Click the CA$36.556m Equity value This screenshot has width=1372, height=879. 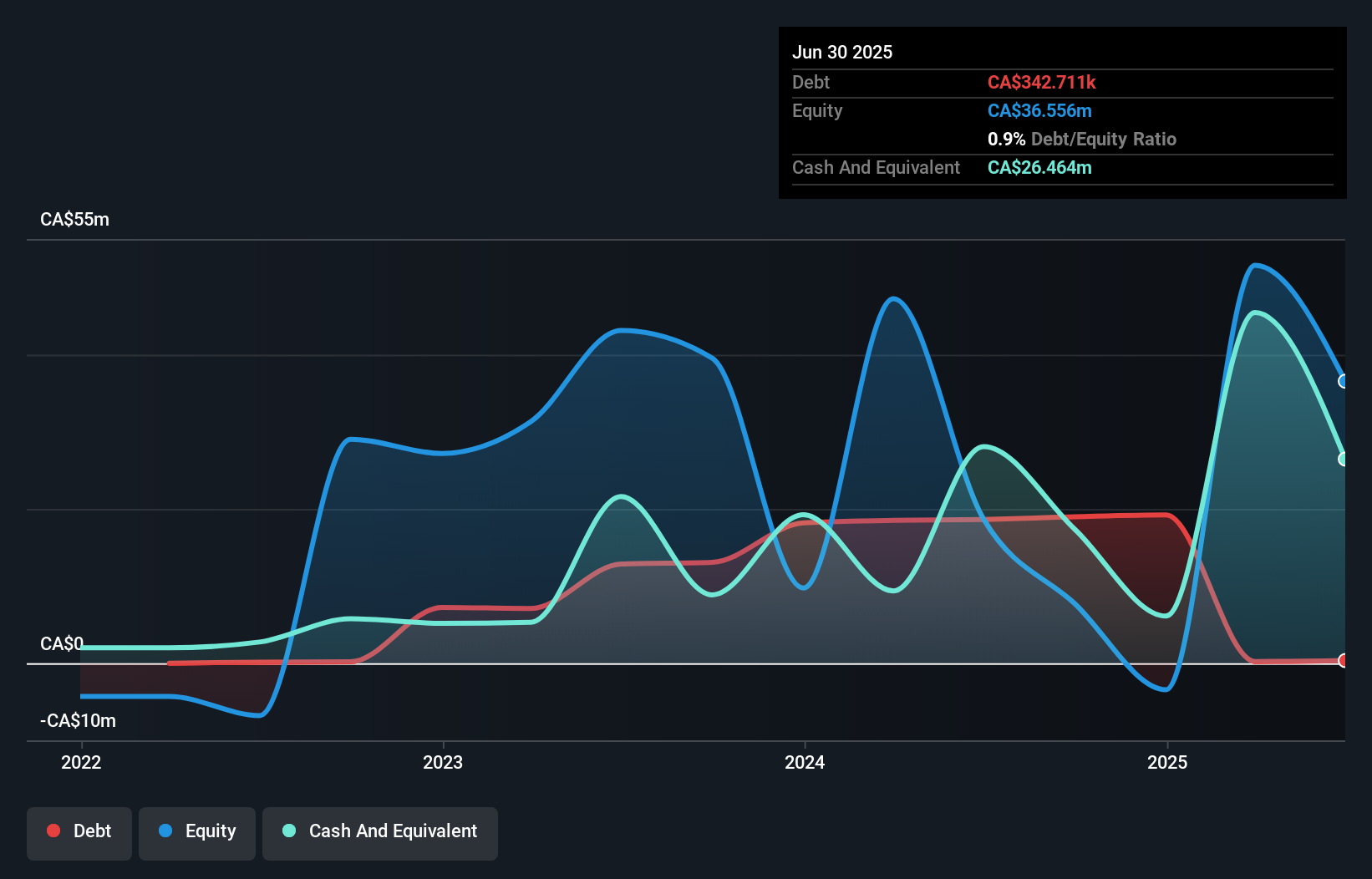[x=1039, y=110]
